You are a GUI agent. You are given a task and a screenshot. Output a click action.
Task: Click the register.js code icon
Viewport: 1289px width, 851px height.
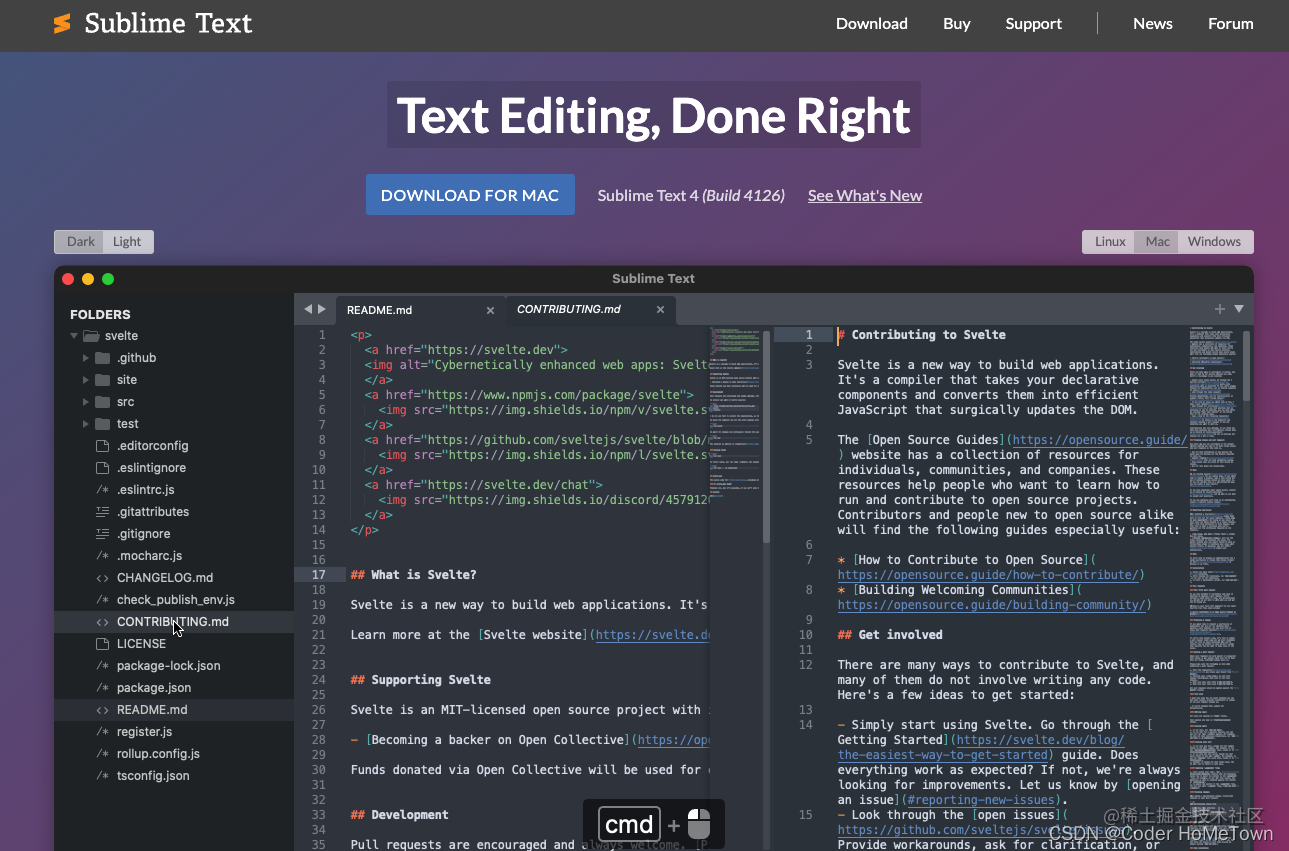[102, 732]
